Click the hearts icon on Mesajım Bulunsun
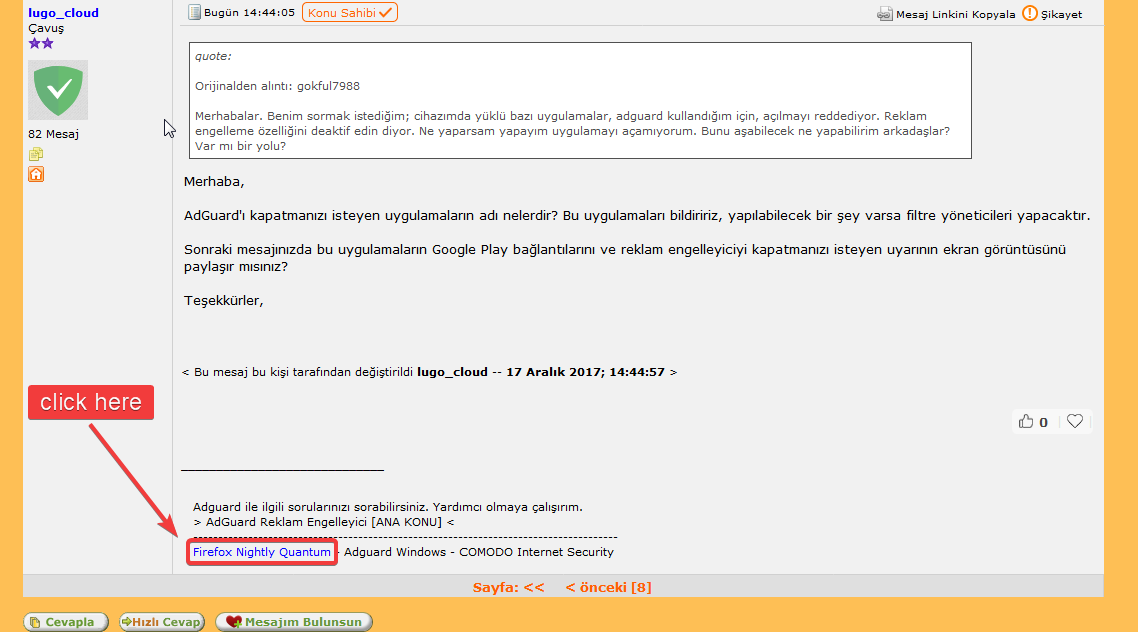This screenshot has width=1138, height=632. coord(234,621)
